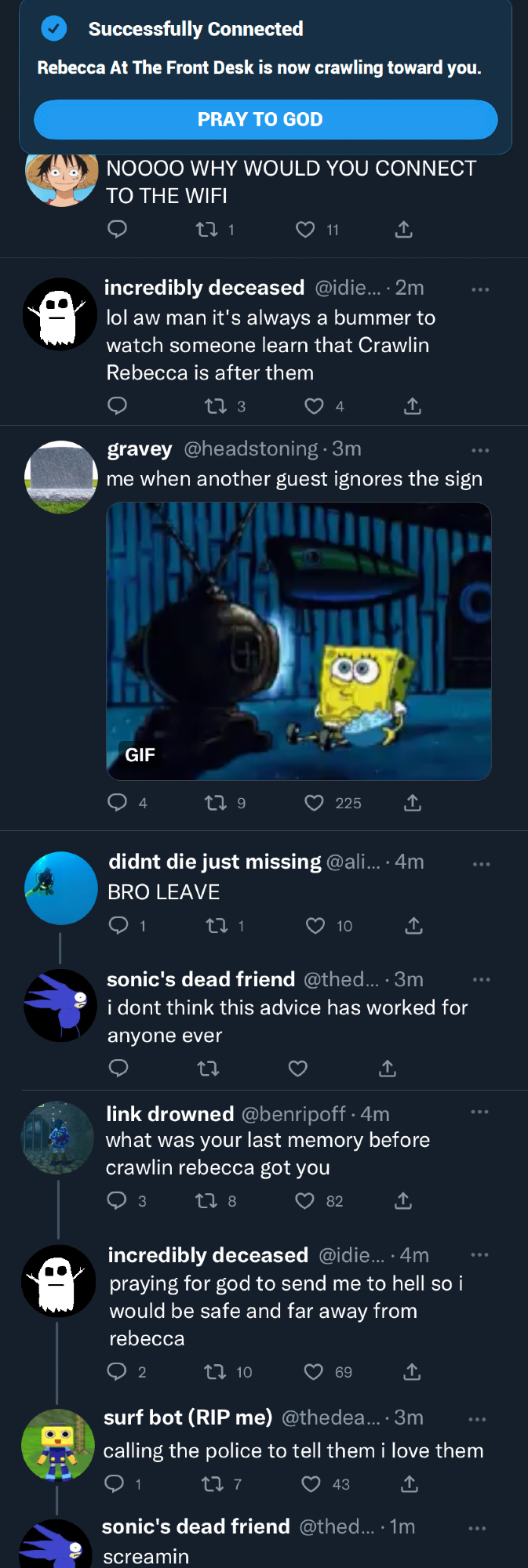528x1568 pixels.
Task: Share gravey's GIF tweet
Action: tap(413, 803)
